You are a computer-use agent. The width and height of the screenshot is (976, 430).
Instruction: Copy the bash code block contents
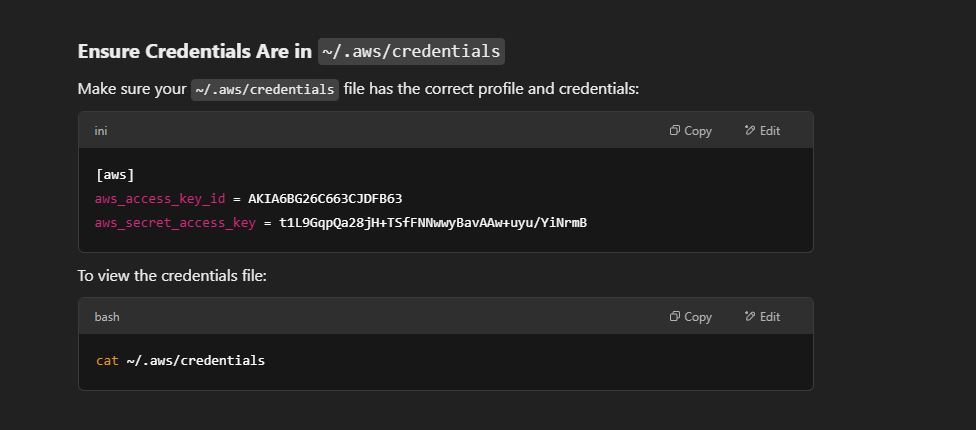tap(690, 317)
